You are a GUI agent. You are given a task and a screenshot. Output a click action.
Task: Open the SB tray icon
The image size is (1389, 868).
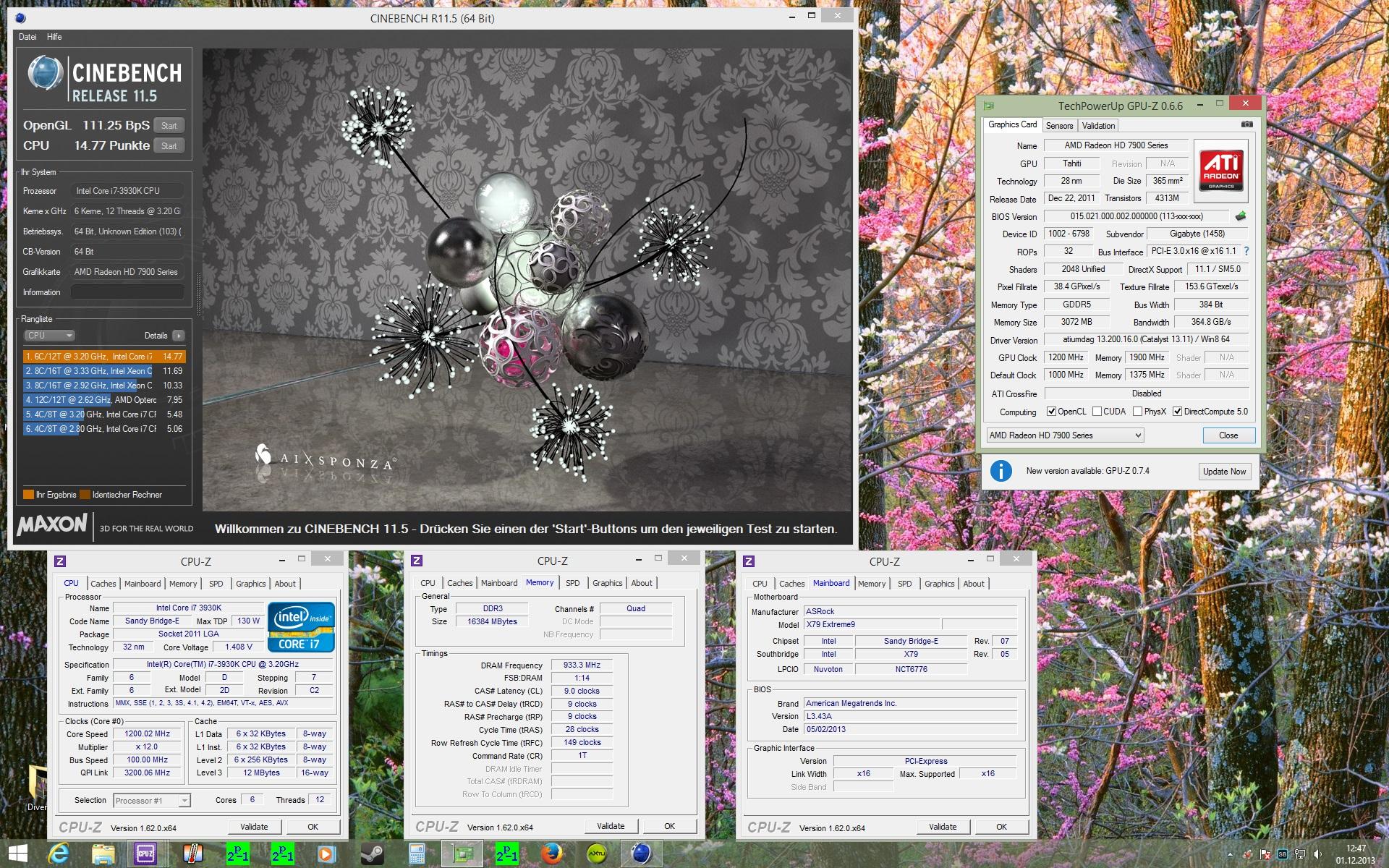coord(1283,854)
